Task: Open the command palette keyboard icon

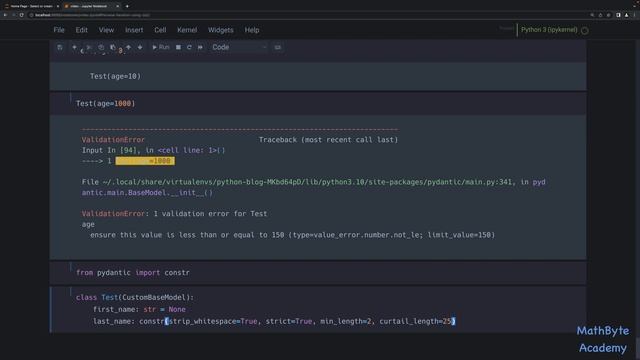Action: click(278, 47)
